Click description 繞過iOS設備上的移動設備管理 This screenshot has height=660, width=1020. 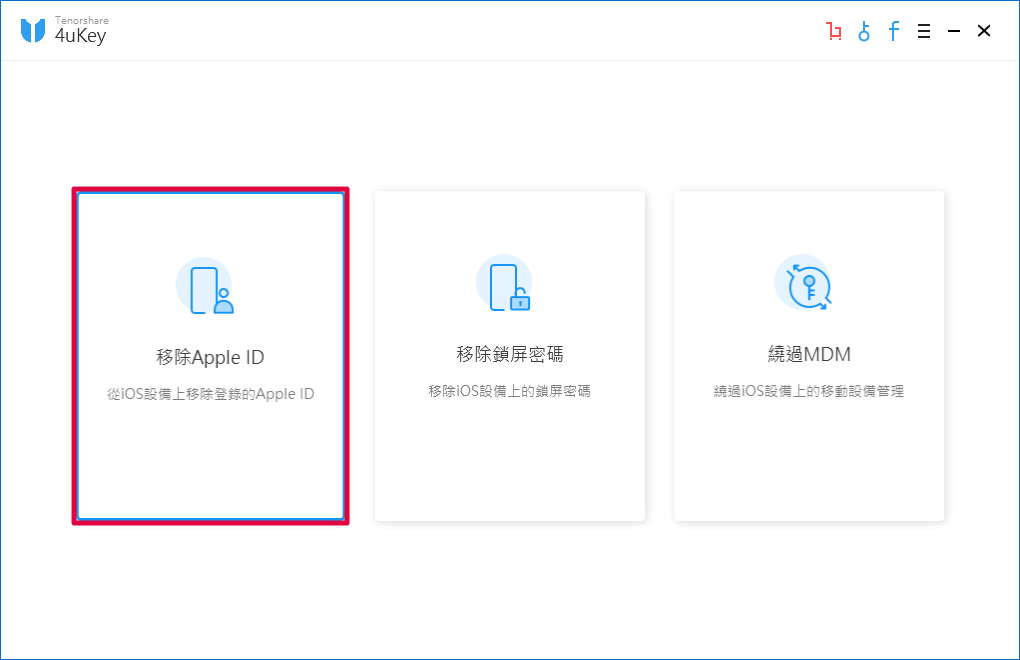click(x=809, y=391)
